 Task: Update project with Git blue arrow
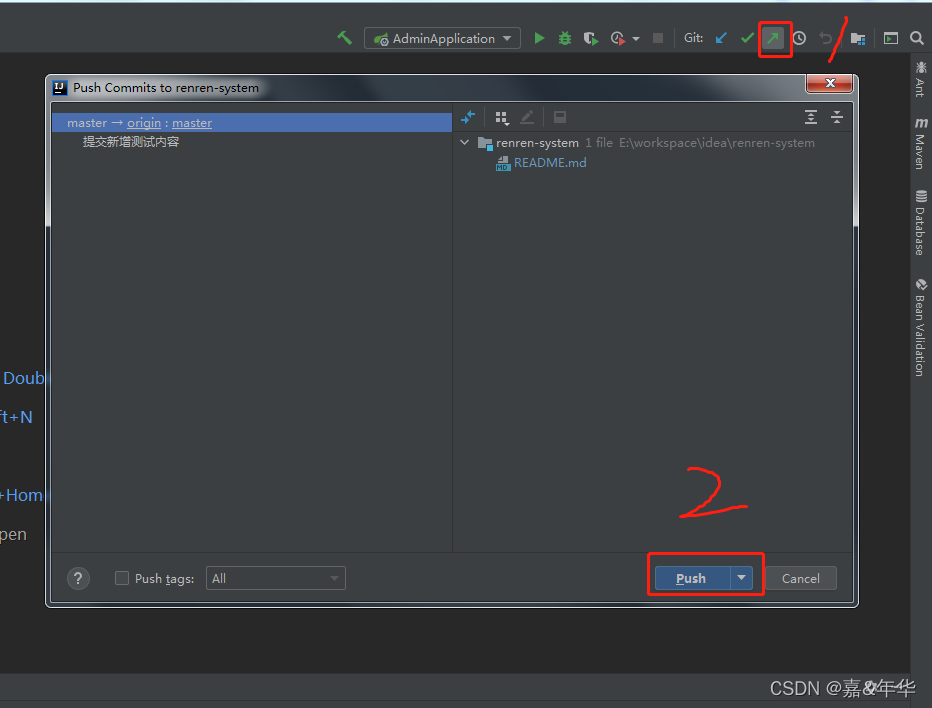click(x=721, y=39)
